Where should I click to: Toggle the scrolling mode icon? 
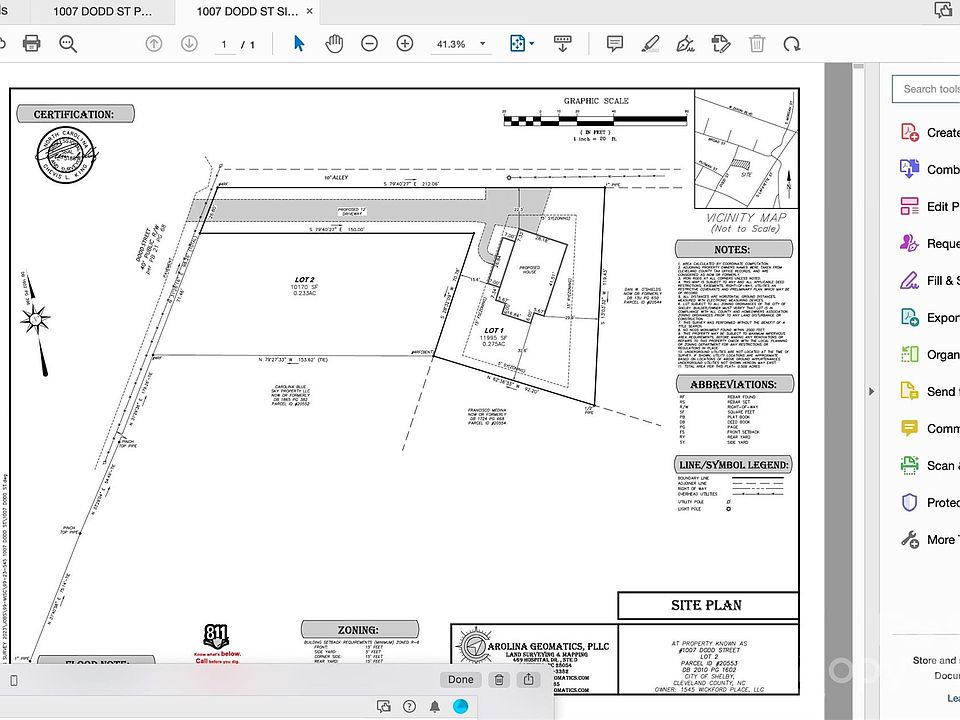click(x=562, y=43)
